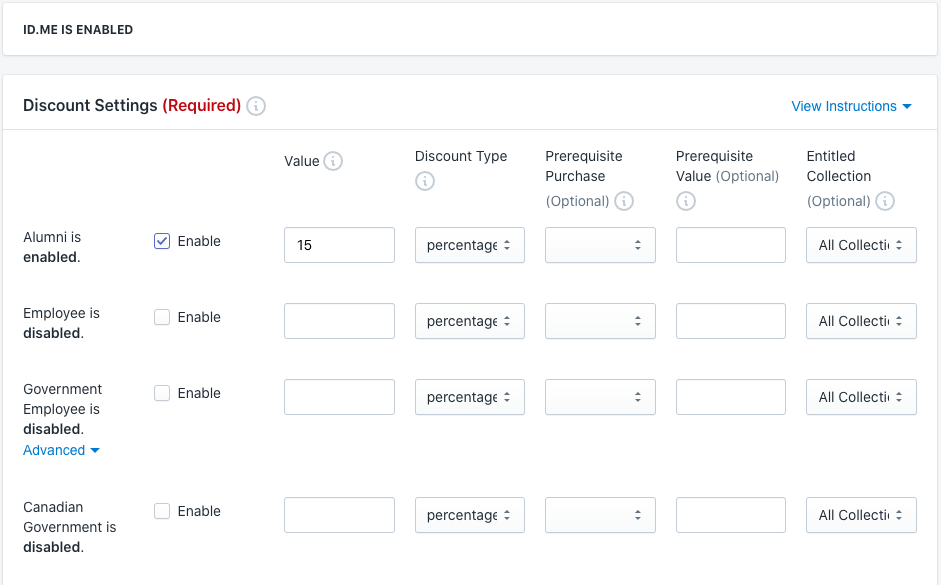
Task: Expand Advanced options under Government Employee
Action: click(x=61, y=451)
